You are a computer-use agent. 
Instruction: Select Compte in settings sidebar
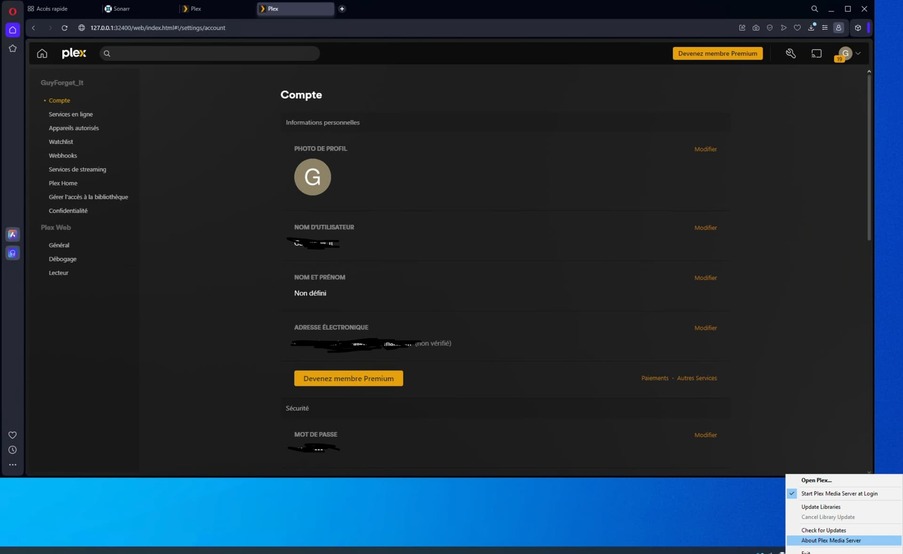(x=59, y=100)
